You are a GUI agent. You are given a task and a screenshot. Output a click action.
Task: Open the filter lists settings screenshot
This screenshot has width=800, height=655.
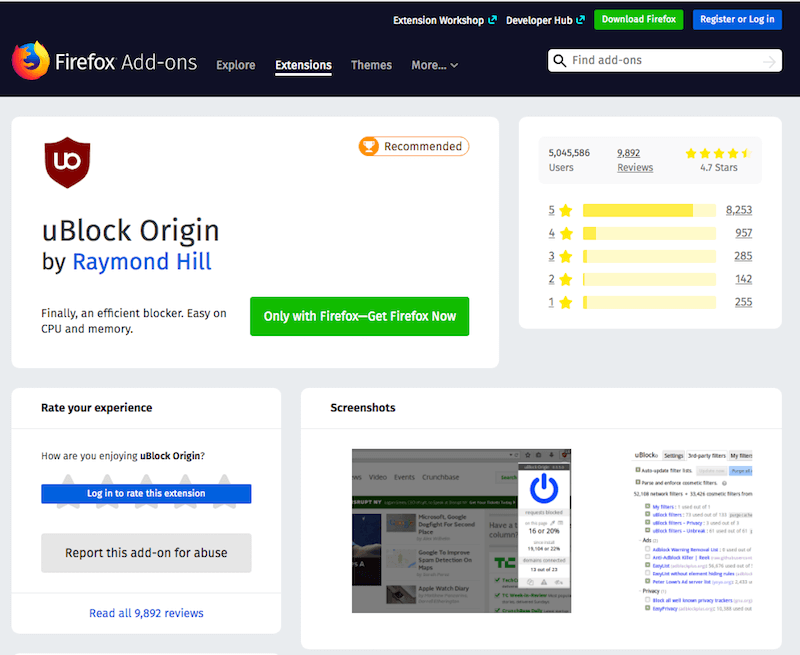coord(692,531)
